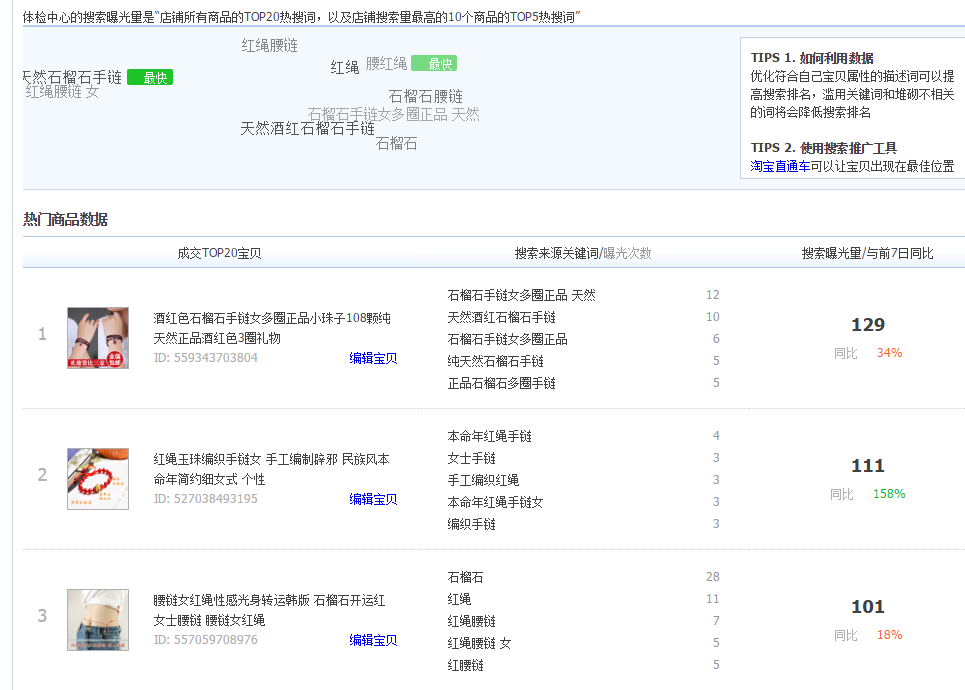Image resolution: width=965 pixels, height=690 pixels.
Task: Click the 最快 badge next to 腰红绳
Action: [434, 64]
